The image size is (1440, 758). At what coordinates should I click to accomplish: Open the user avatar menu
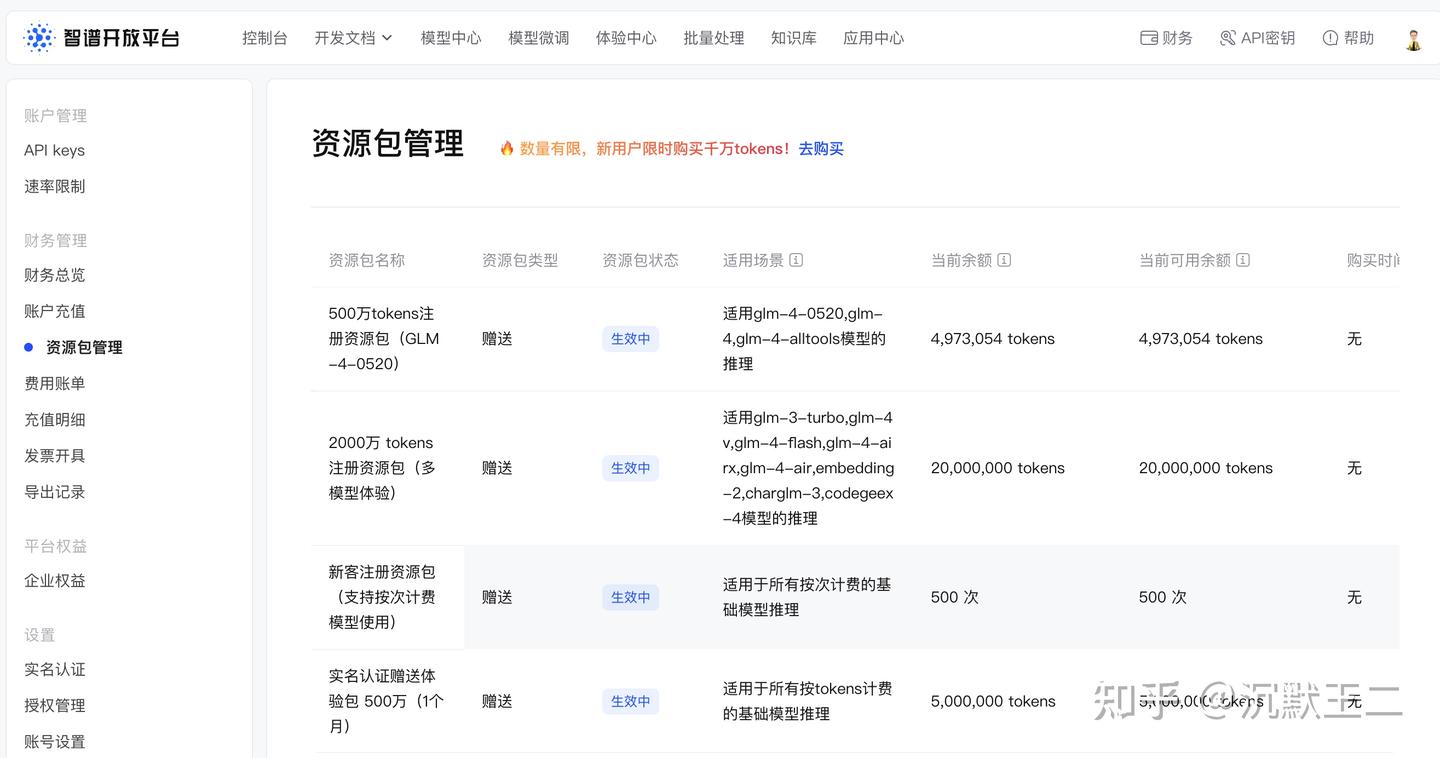point(1413,39)
